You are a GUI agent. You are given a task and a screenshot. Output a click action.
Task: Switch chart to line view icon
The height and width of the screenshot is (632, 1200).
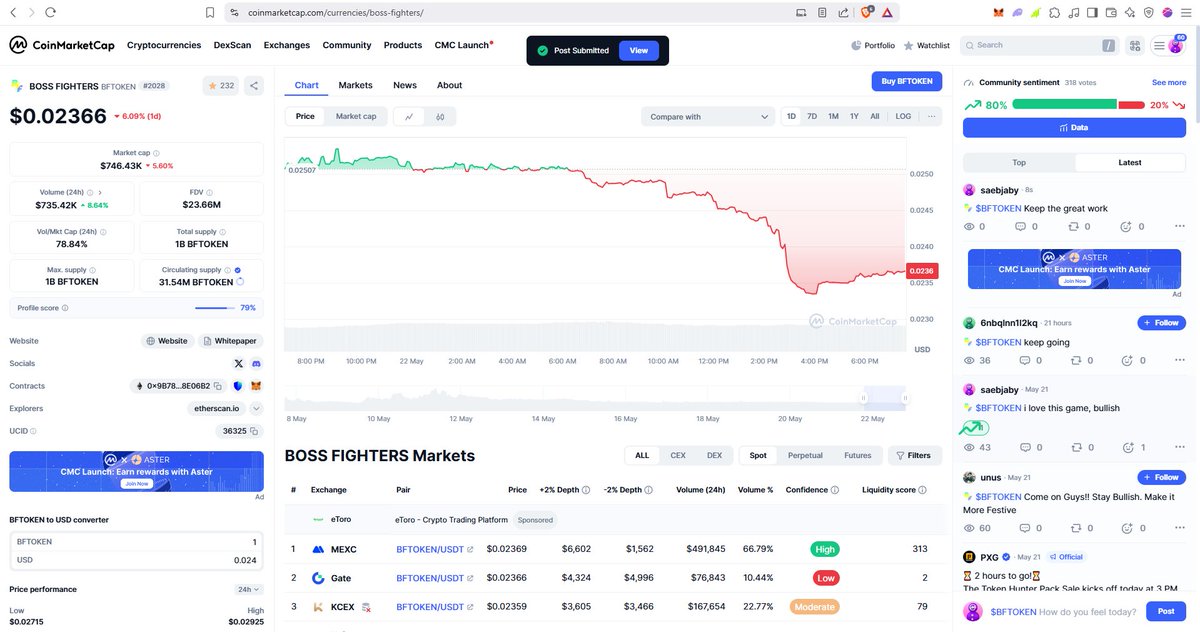(x=409, y=117)
